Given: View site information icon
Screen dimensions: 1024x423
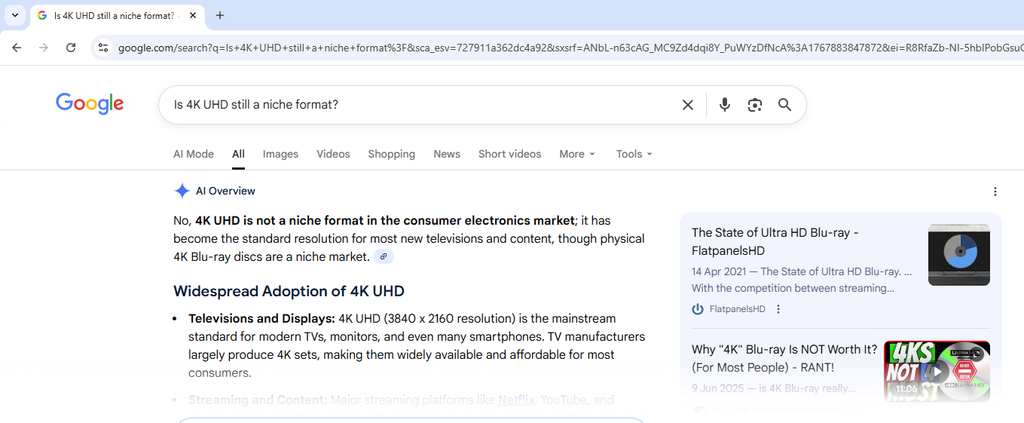Looking at the screenshot, I should 103,48.
